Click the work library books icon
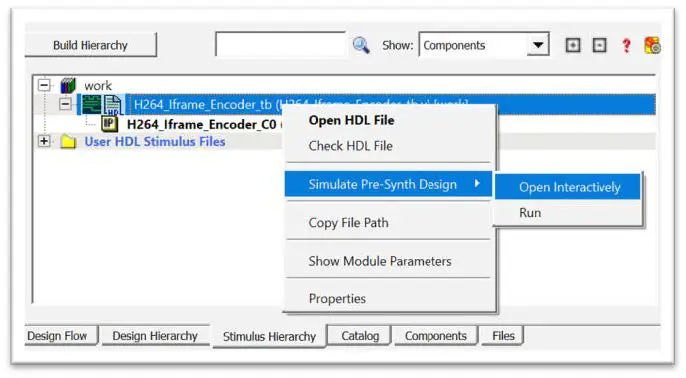The image size is (686, 378). [68, 85]
